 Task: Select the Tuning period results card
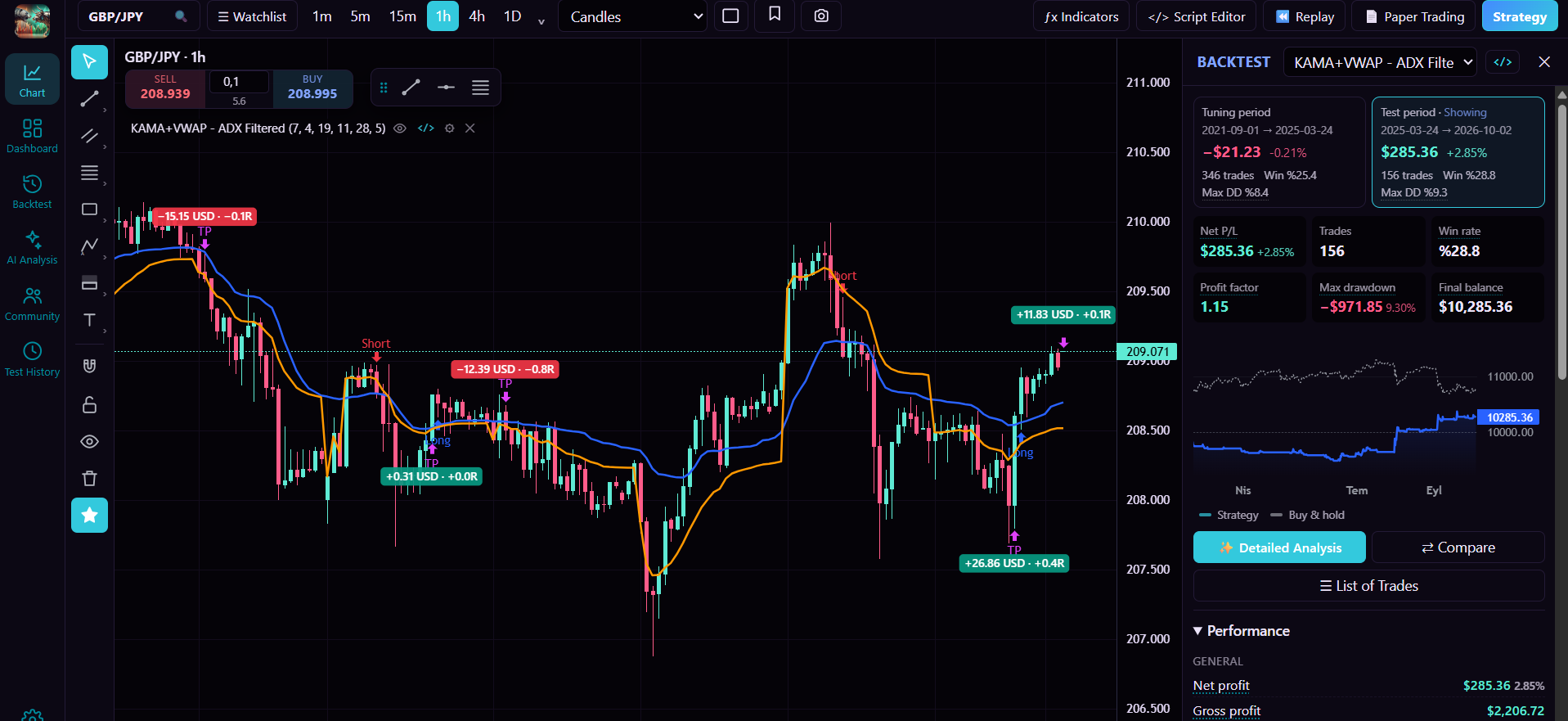[x=1278, y=152]
